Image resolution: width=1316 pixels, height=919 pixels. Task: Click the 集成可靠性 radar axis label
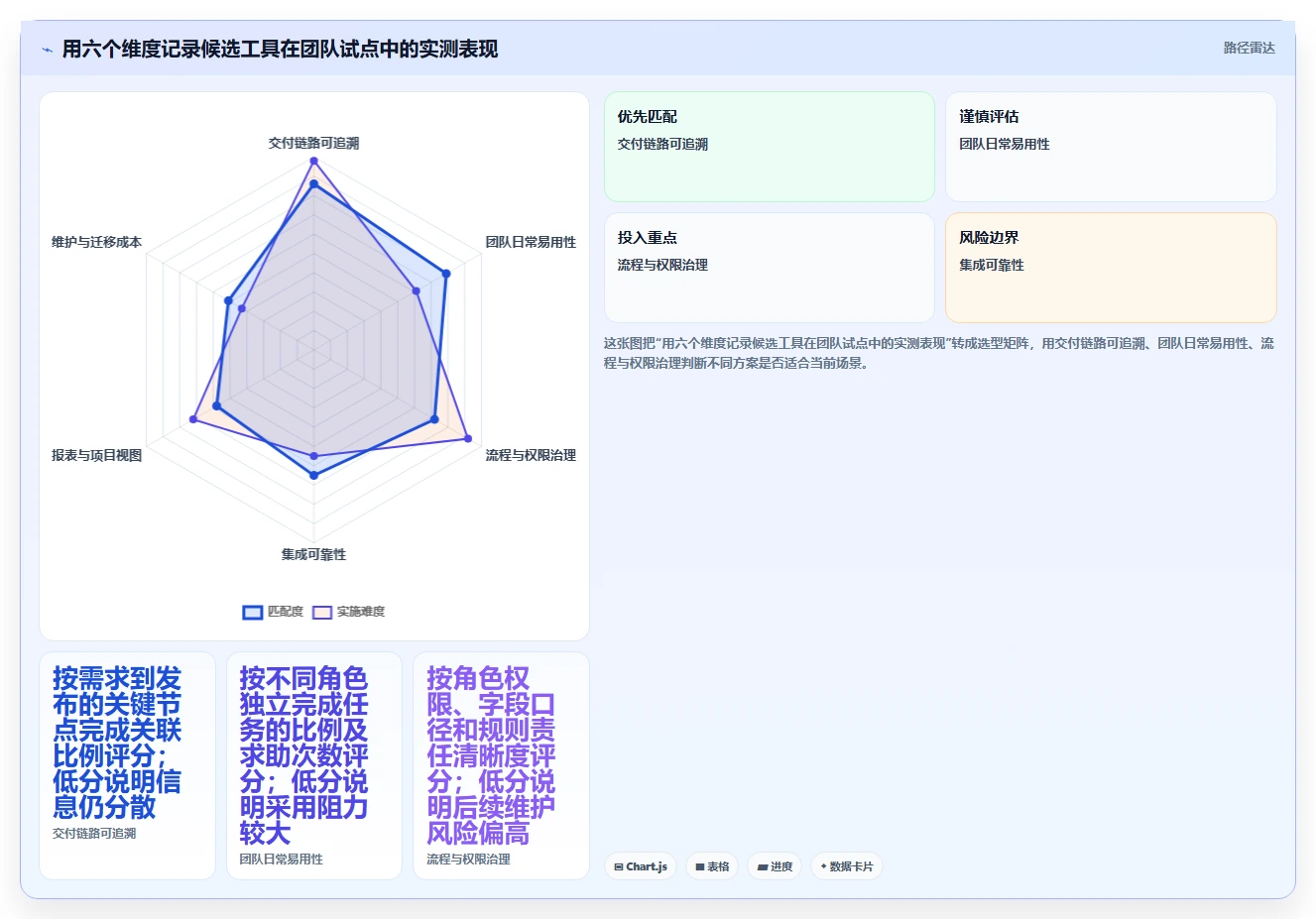[x=313, y=554]
